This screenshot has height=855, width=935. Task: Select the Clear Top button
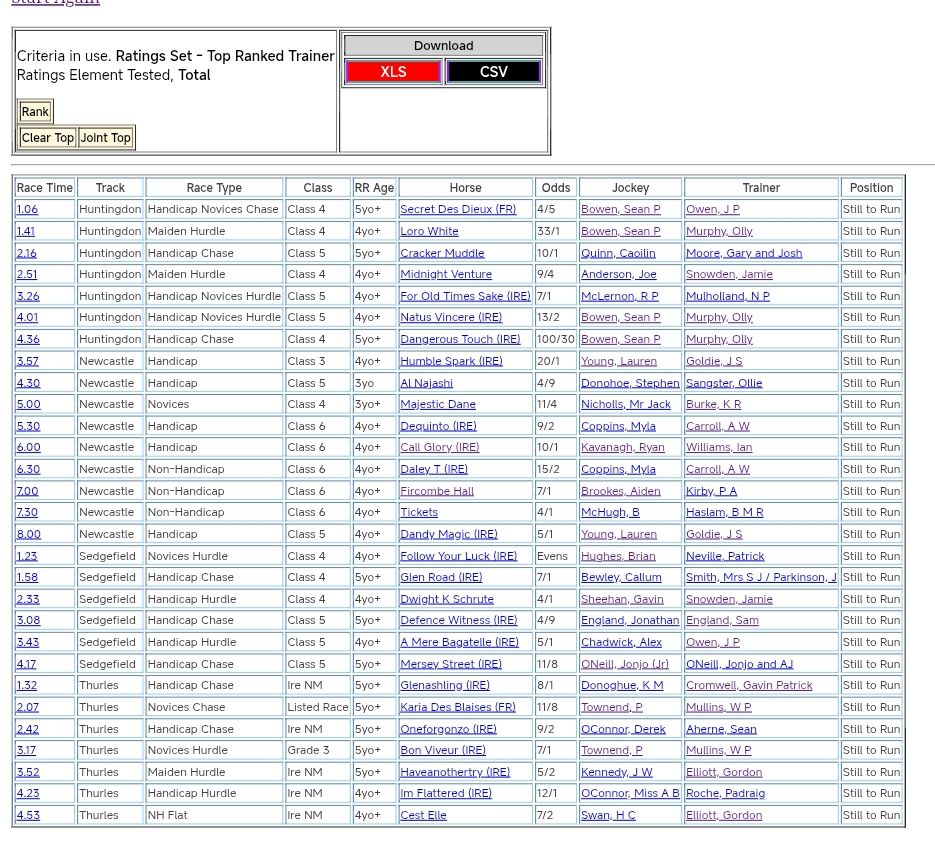click(48, 138)
